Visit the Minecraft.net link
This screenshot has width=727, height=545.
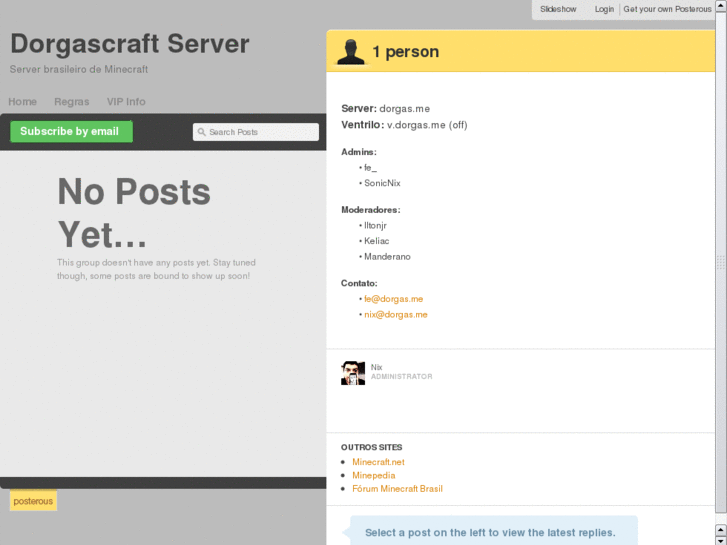[378, 462]
